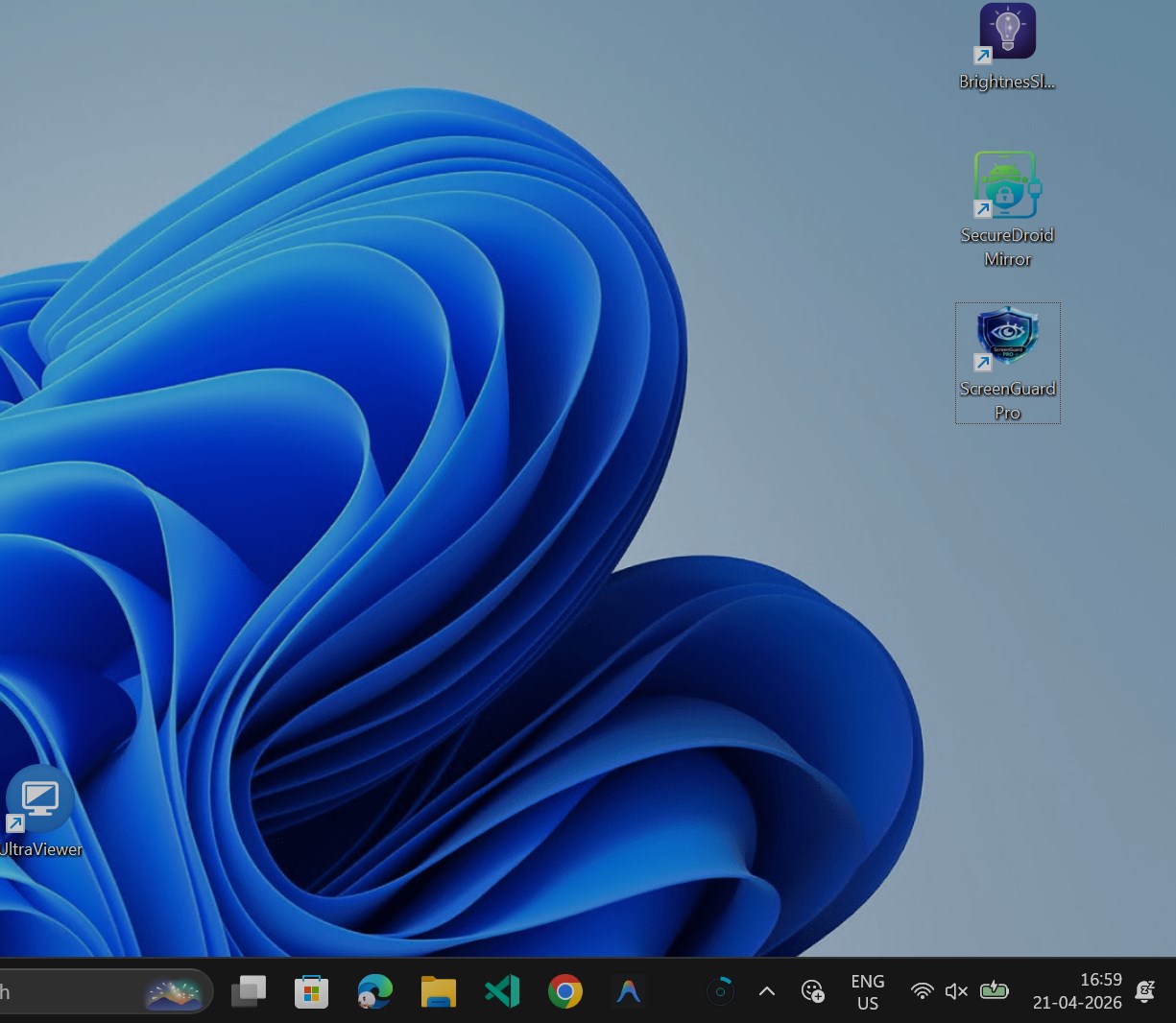Launch Microsoft Store from the taskbar

coord(311,991)
